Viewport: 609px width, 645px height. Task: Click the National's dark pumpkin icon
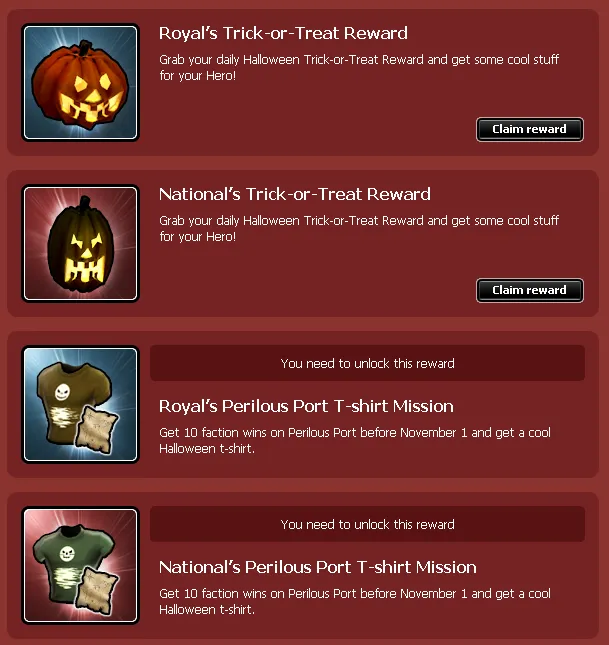[80, 243]
